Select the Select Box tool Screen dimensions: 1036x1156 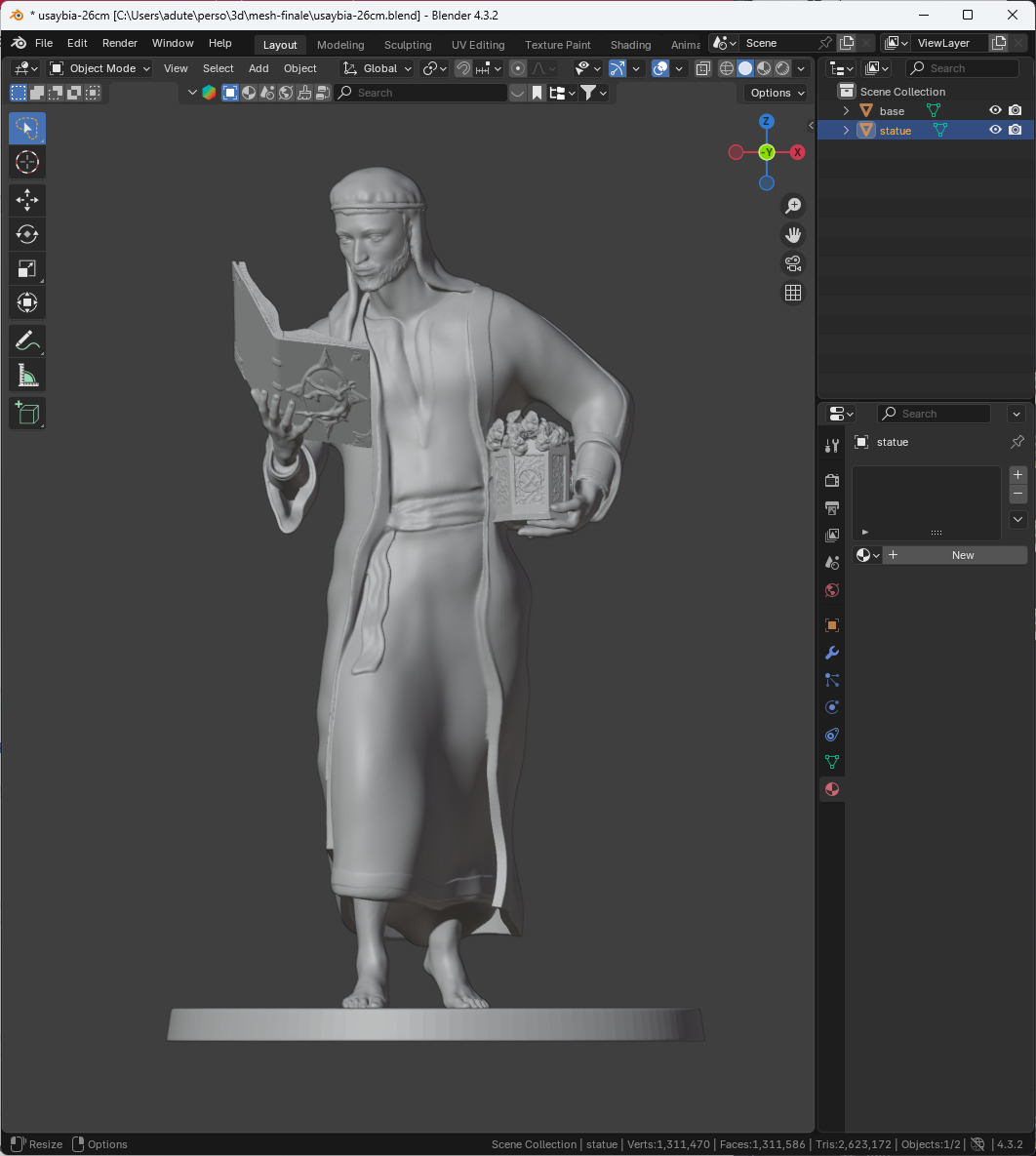pos(27,128)
